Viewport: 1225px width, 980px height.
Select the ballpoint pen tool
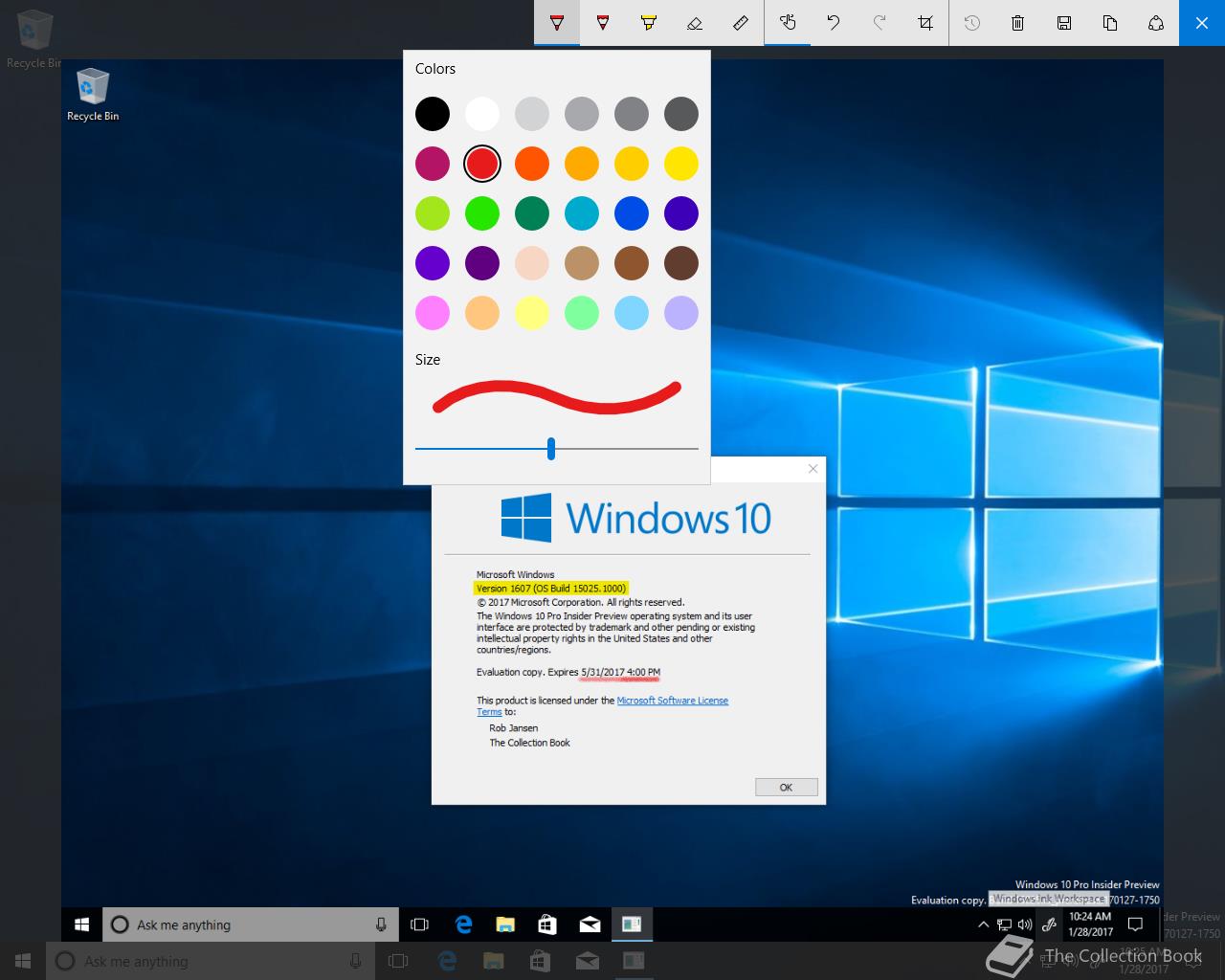(557, 23)
